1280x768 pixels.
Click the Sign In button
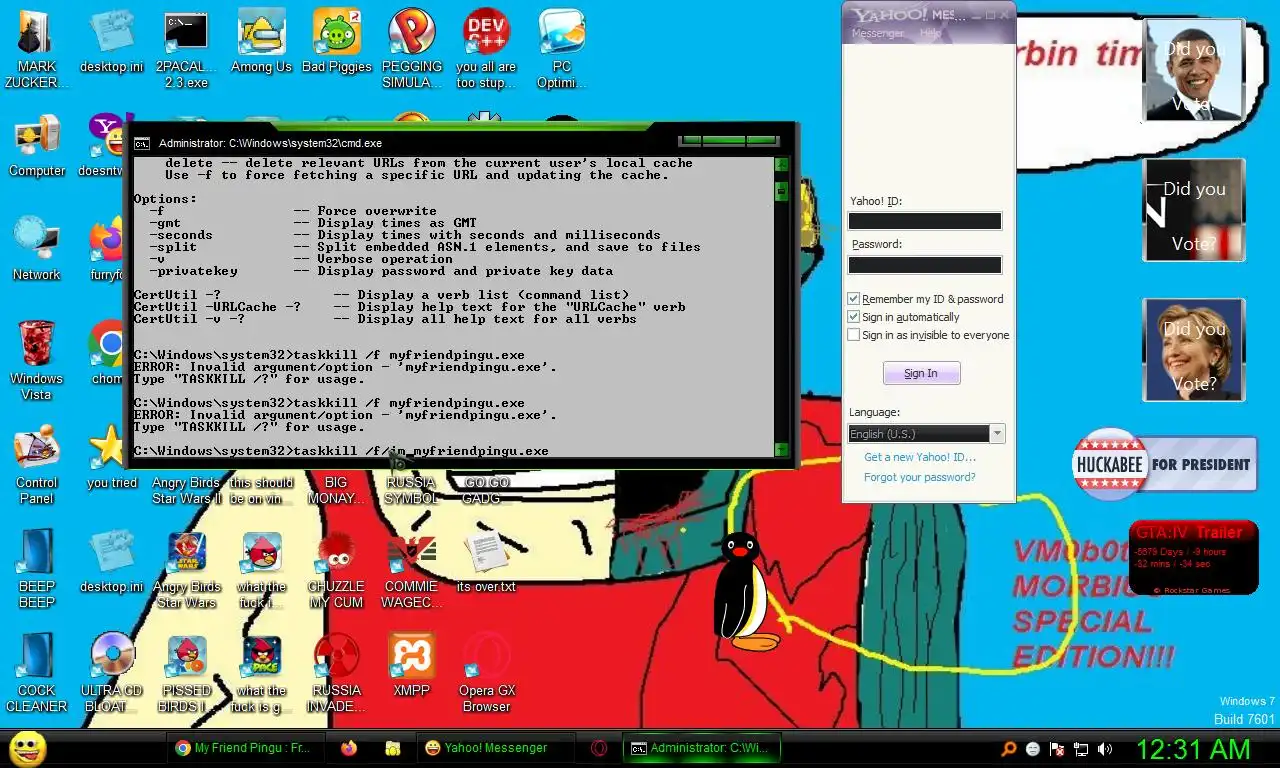(x=921, y=373)
